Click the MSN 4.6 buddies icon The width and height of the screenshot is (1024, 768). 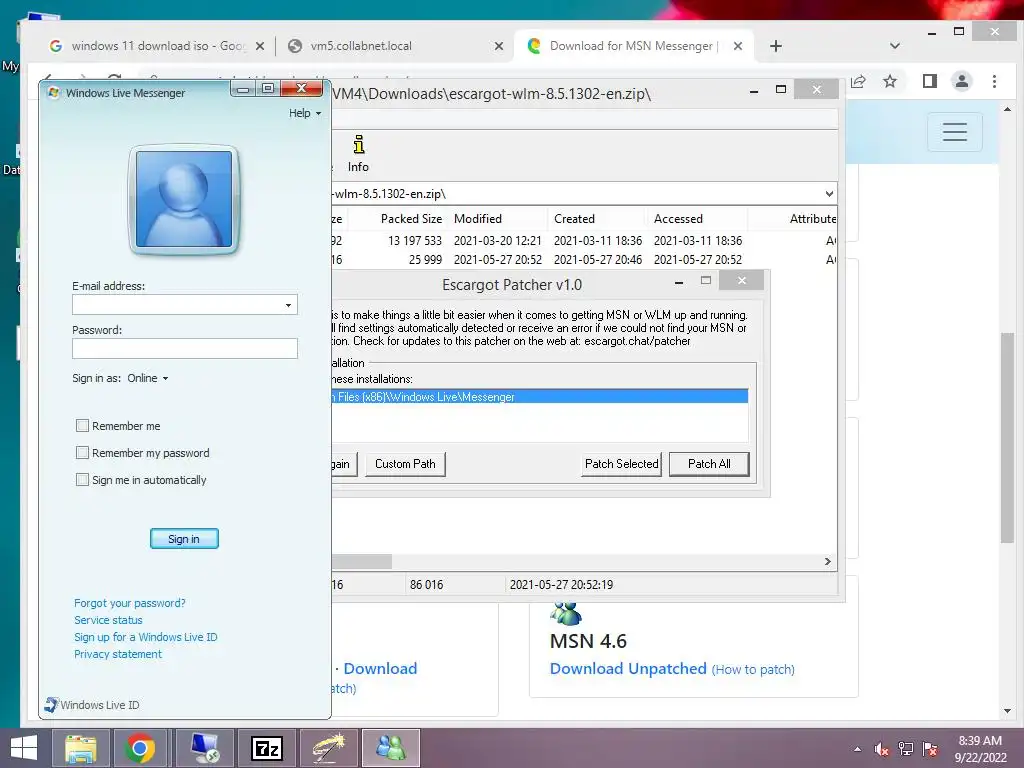pos(566,614)
